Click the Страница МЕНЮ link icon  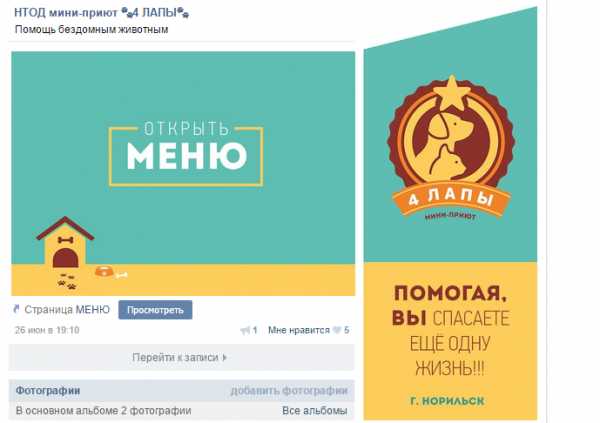point(16,309)
